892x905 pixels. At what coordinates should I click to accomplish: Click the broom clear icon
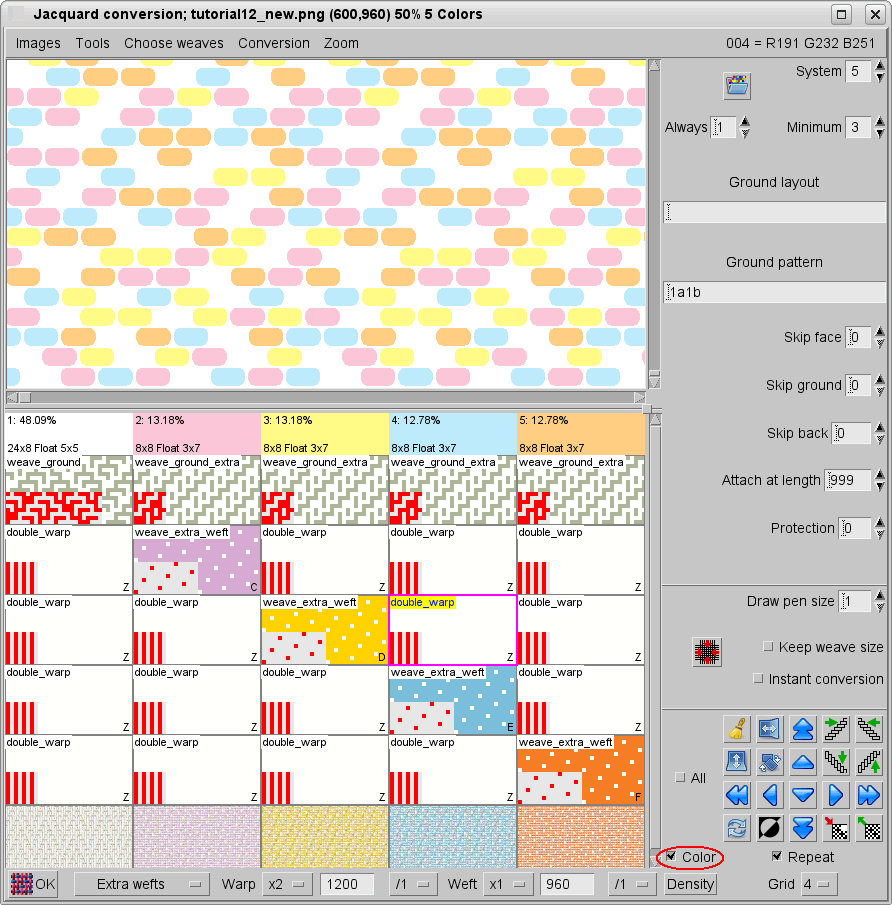click(x=737, y=729)
